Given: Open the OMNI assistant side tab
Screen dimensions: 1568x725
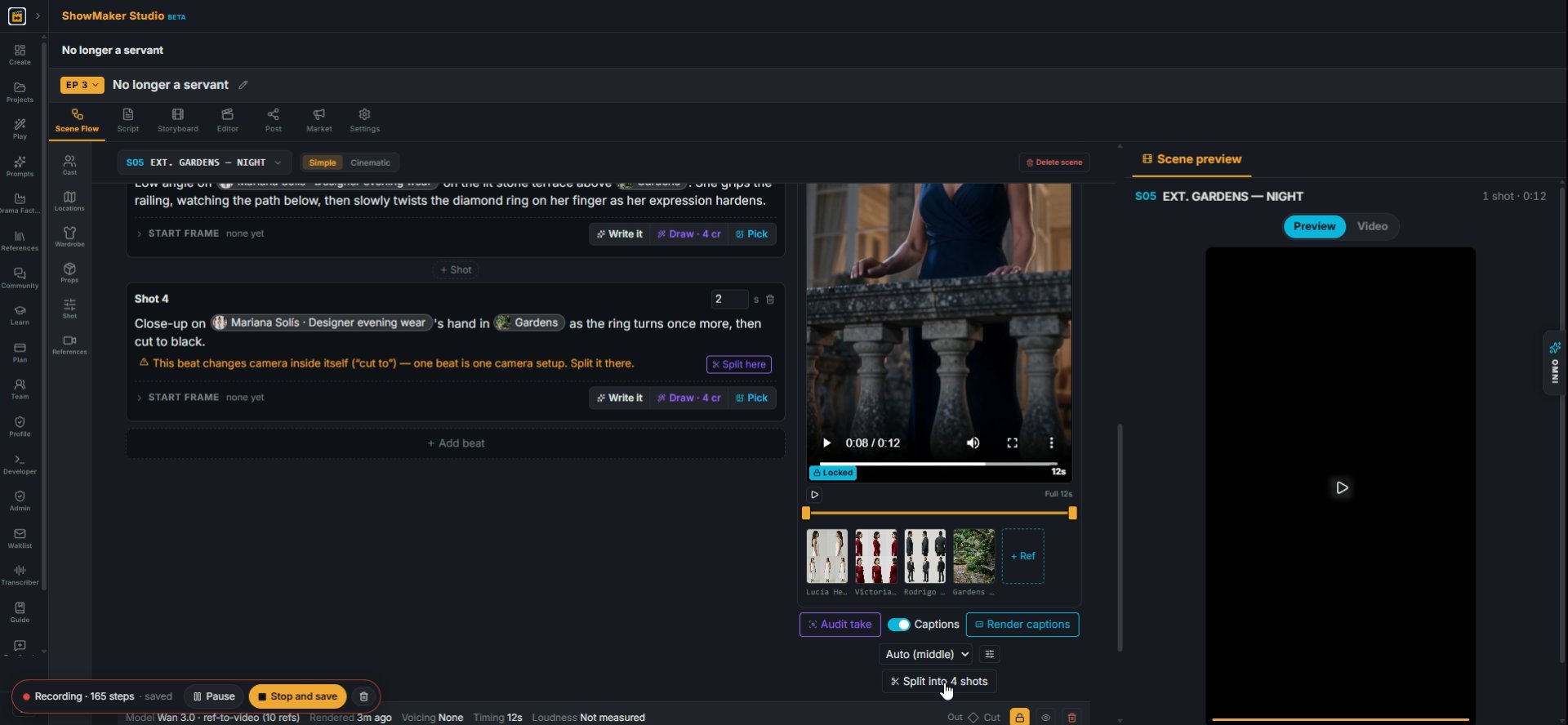Looking at the screenshot, I should [x=1555, y=364].
